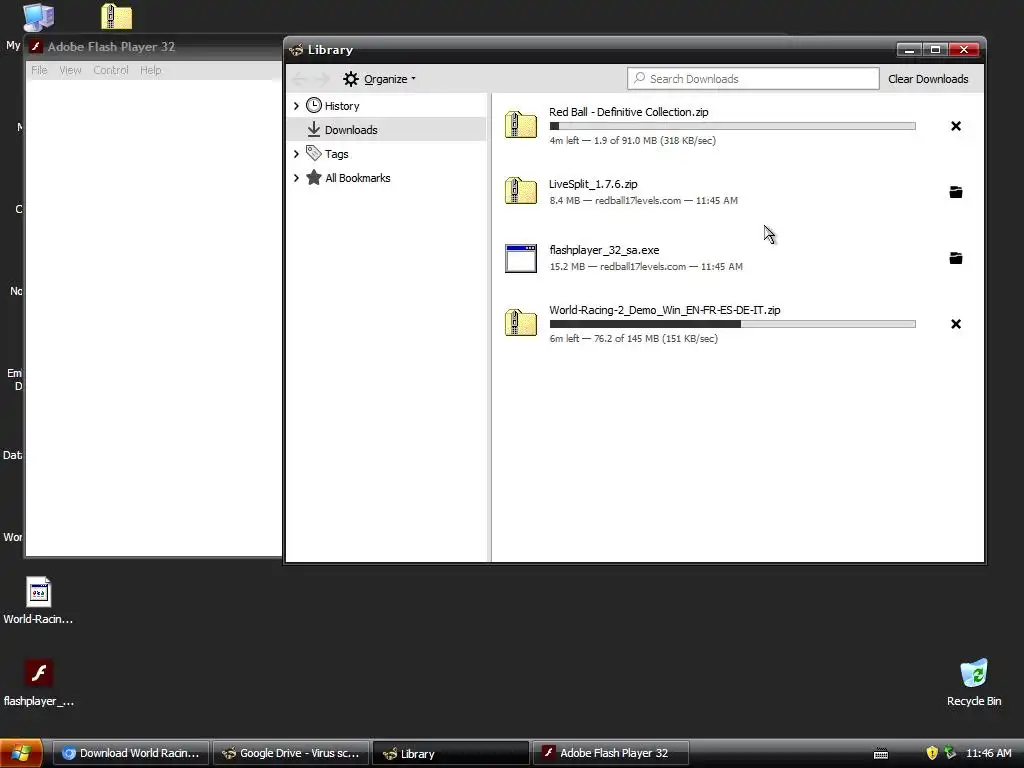Click the '8.4 MB — redball17levels.com' details line
Screen dimensions: 1024x768
coord(643,200)
